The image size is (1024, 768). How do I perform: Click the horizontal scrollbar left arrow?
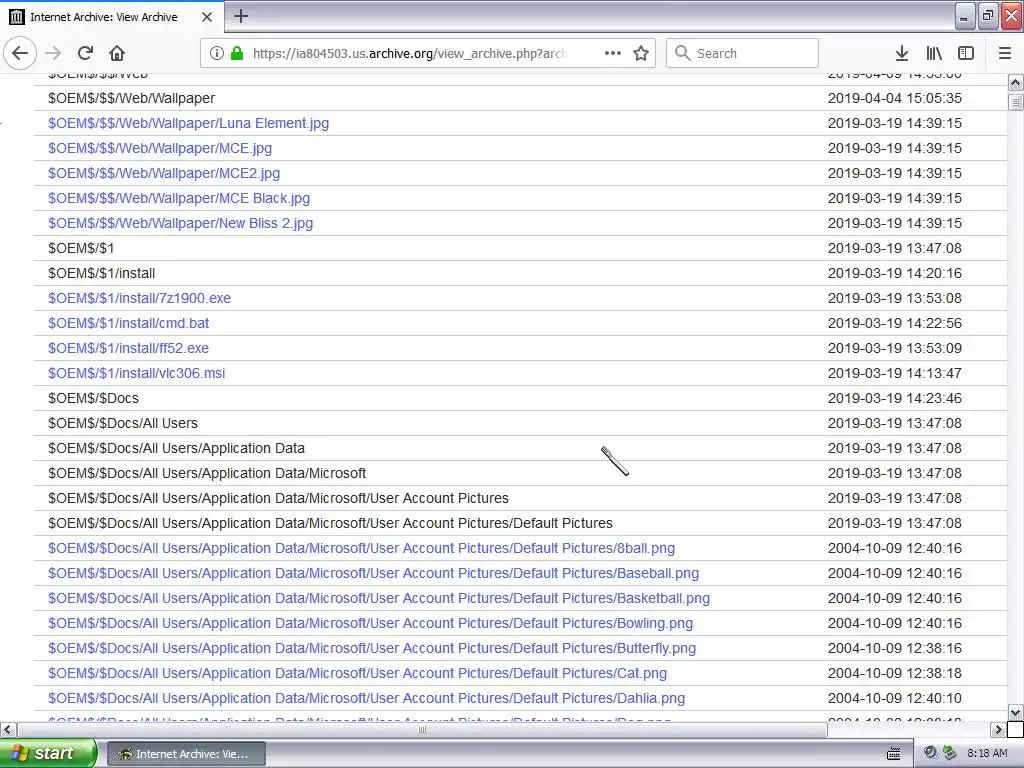tap(8, 729)
